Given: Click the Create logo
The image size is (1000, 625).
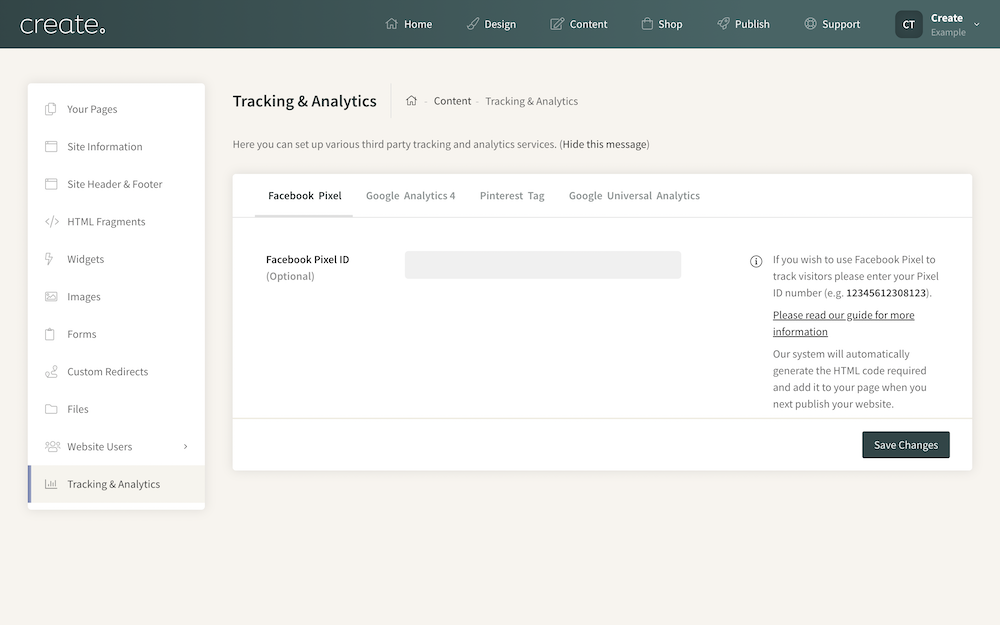Looking at the screenshot, I should pos(62,25).
